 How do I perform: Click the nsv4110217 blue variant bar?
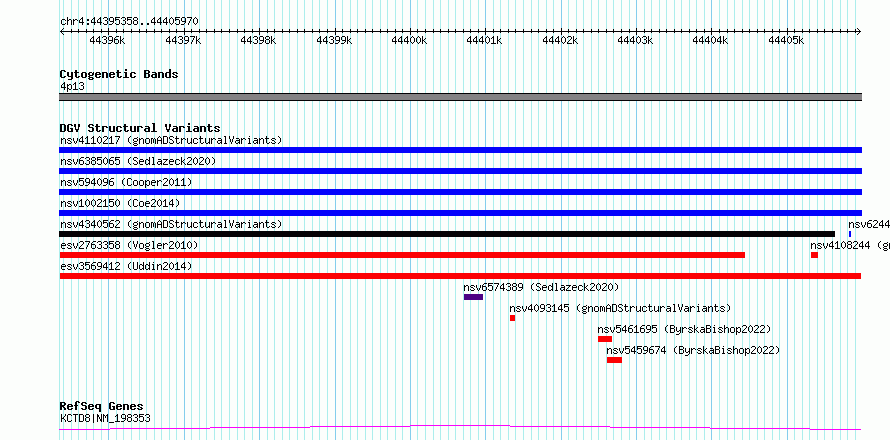(x=460, y=150)
